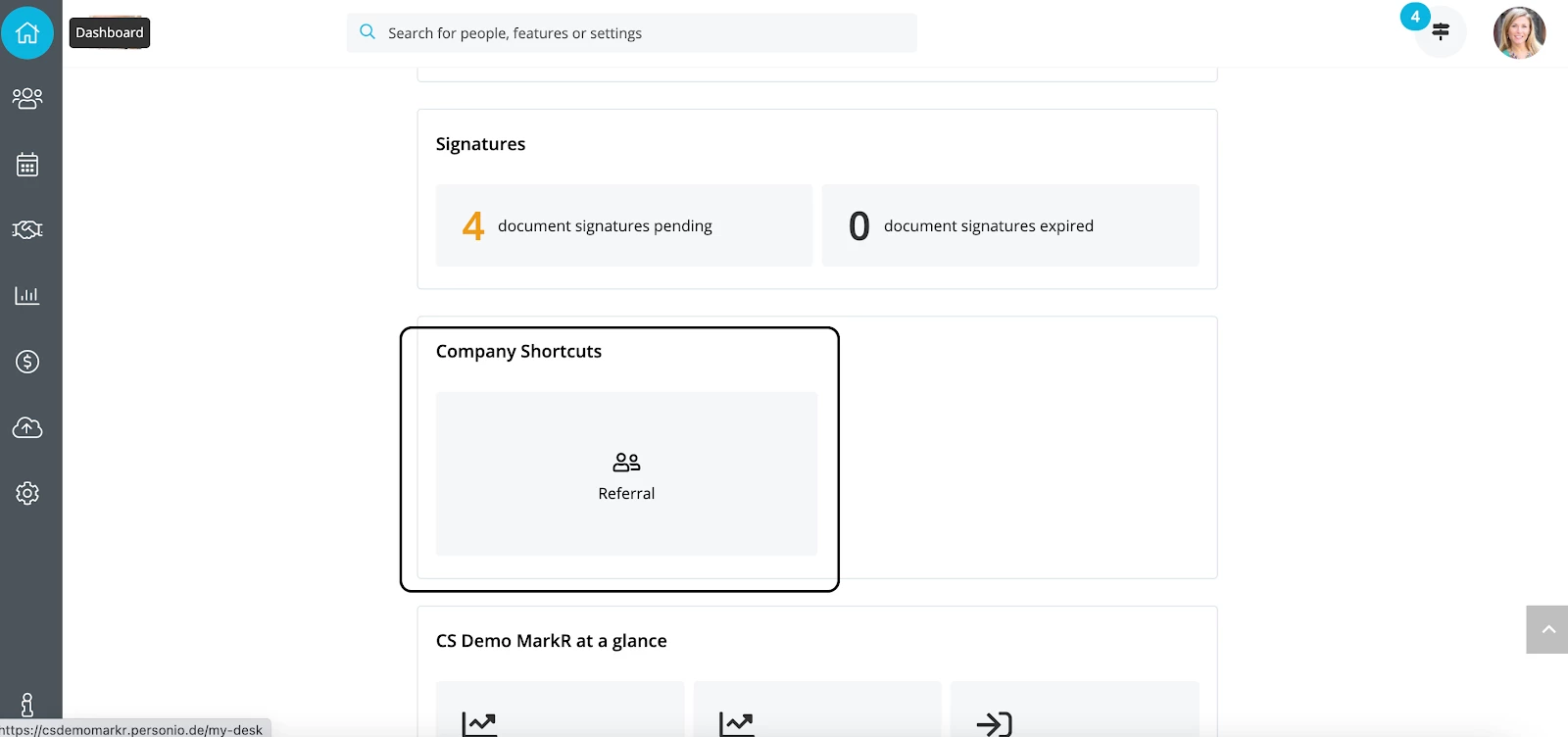Open the Settings gear icon in sidebar
This screenshot has height=737, width=1568.
click(27, 493)
